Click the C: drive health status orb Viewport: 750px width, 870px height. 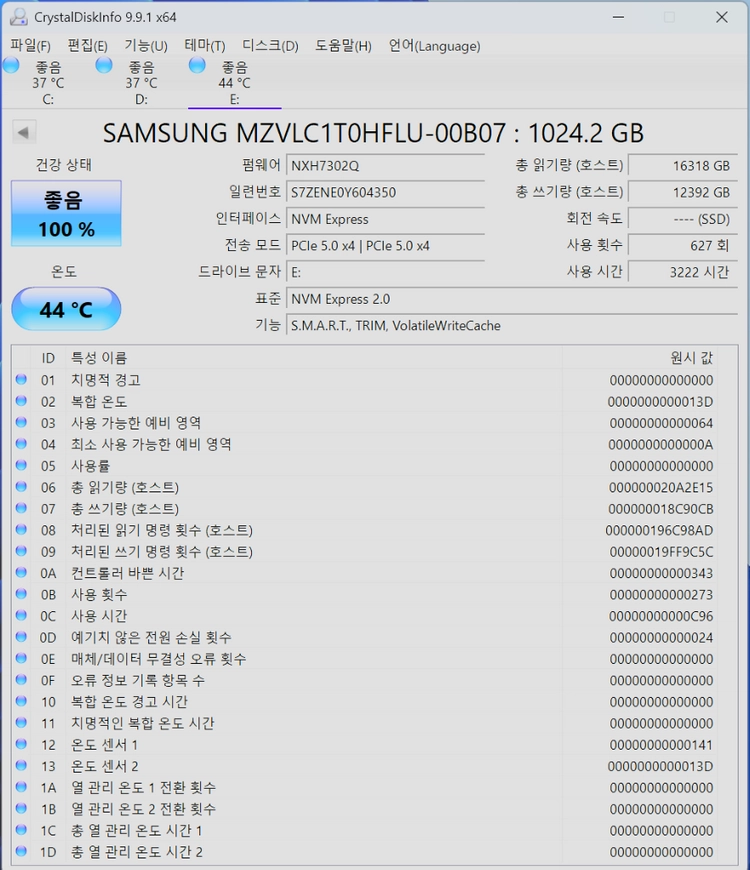pos(11,65)
